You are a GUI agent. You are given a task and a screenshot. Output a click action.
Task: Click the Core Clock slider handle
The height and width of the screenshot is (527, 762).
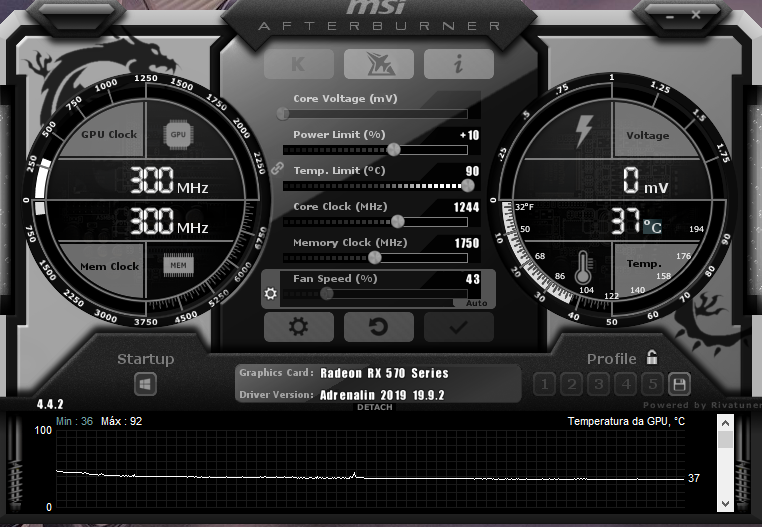point(398,222)
